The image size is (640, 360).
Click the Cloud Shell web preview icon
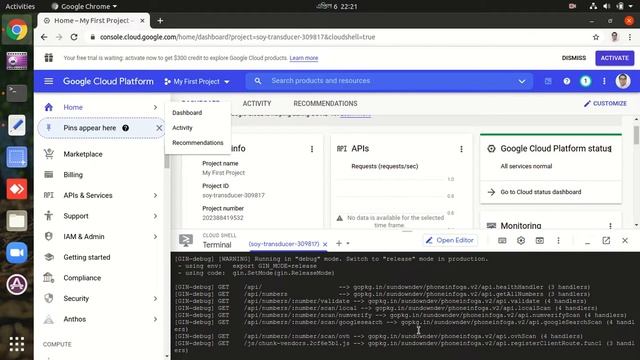(540, 241)
